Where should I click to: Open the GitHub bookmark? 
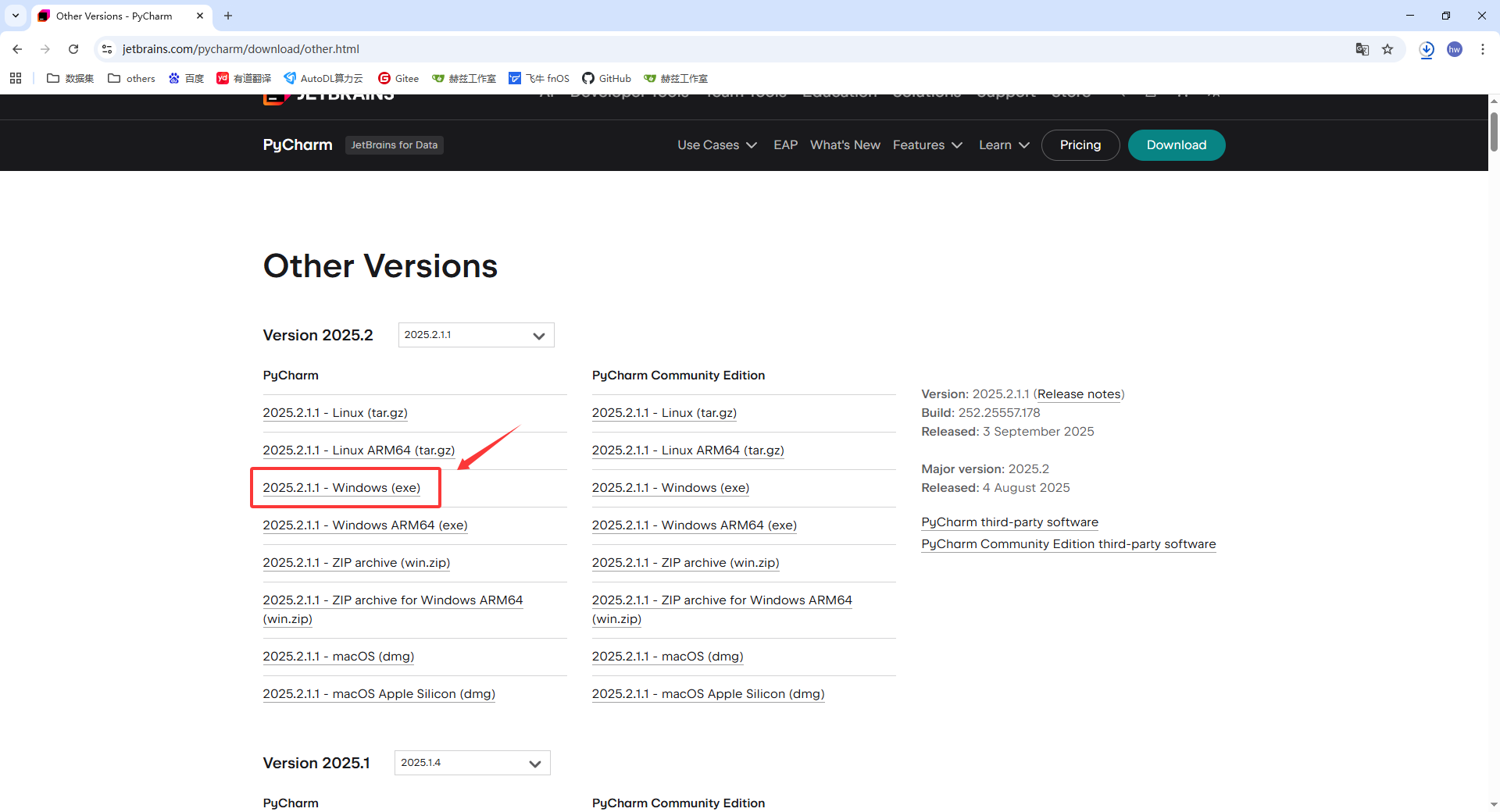(x=606, y=78)
